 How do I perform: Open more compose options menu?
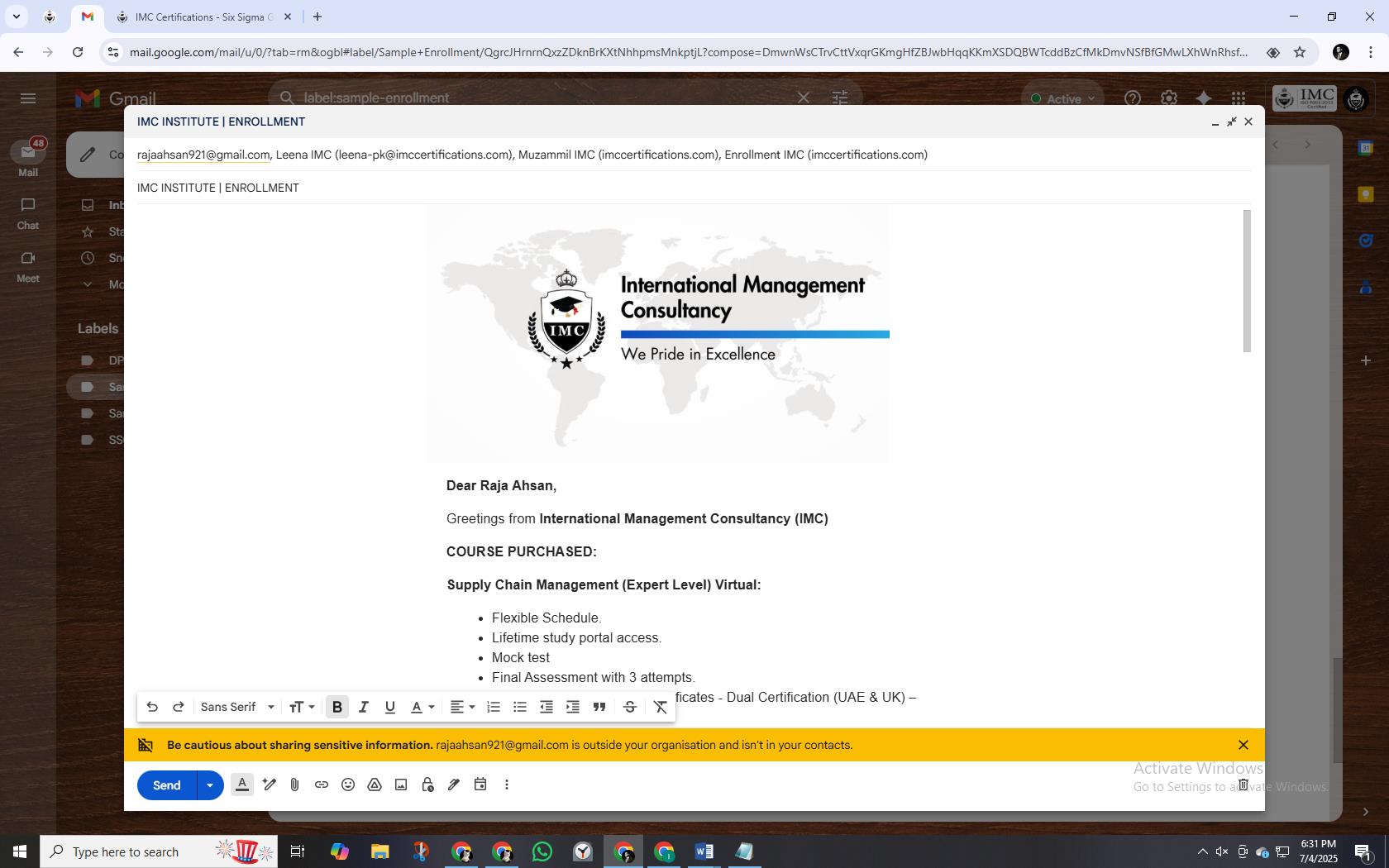coord(507,785)
